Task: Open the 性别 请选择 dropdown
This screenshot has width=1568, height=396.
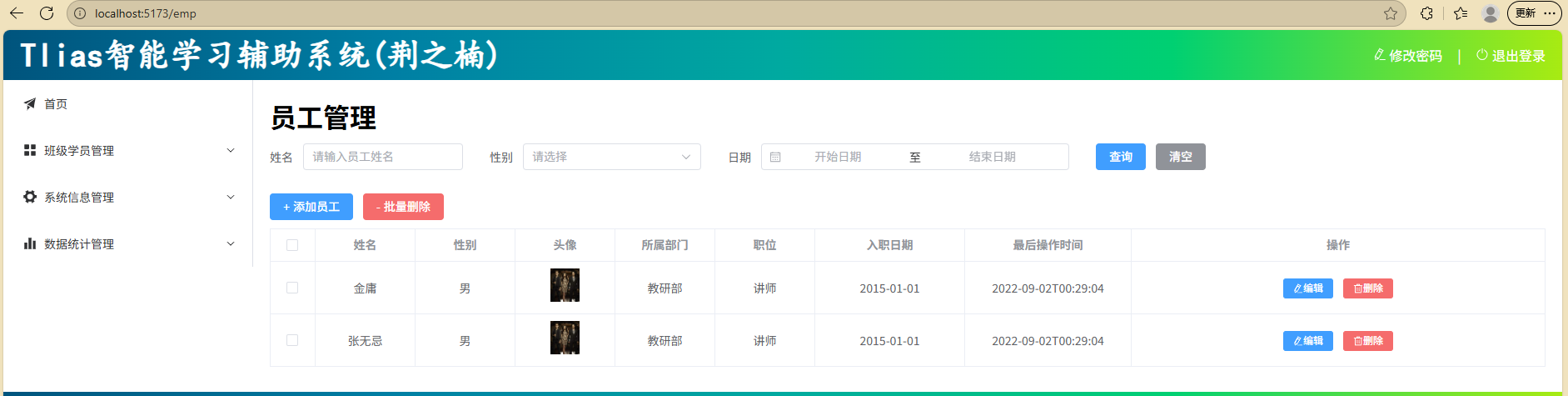Action: pyautogui.click(x=611, y=157)
